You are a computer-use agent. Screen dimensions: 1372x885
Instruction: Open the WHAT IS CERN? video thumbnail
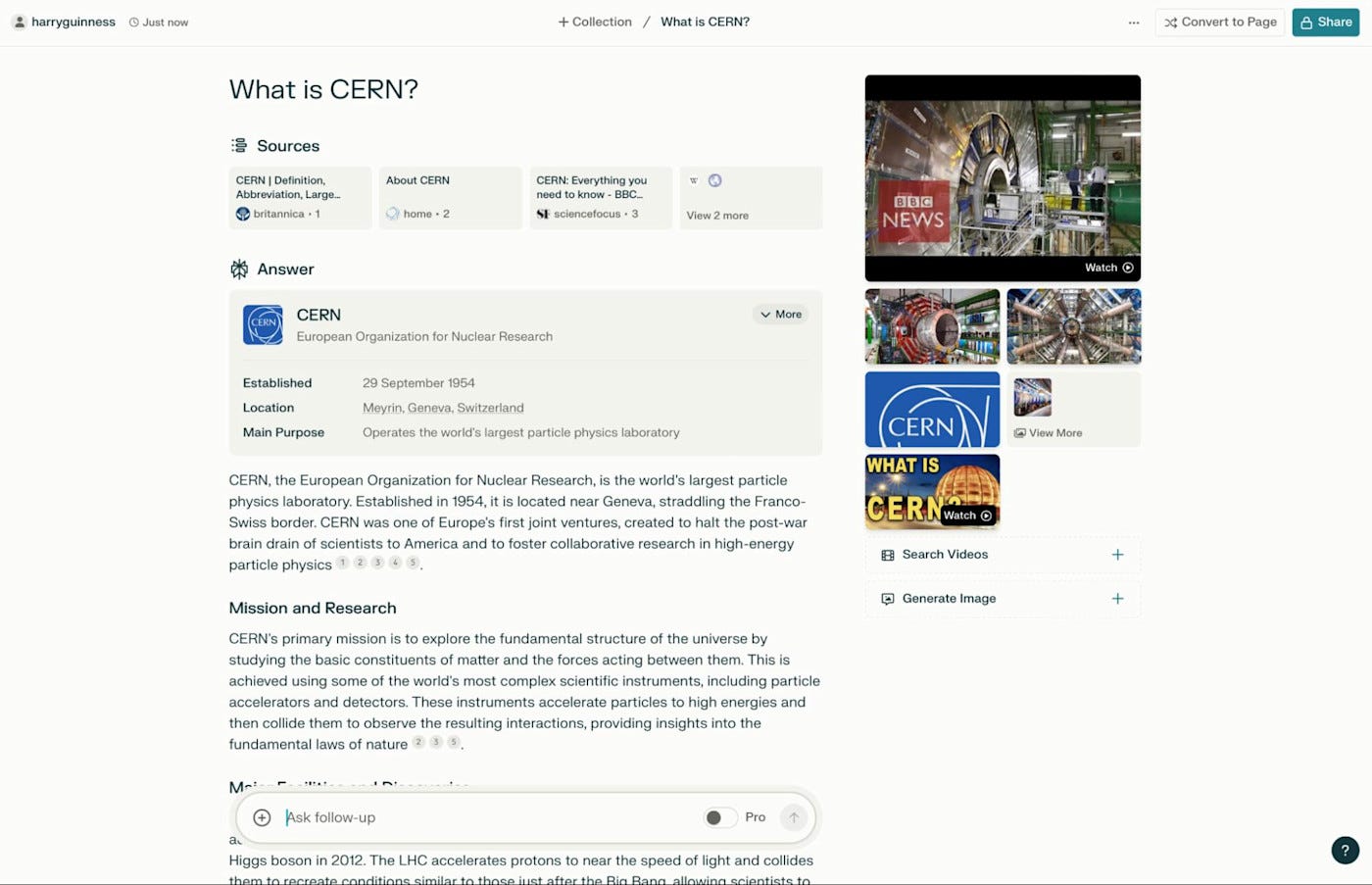point(931,491)
